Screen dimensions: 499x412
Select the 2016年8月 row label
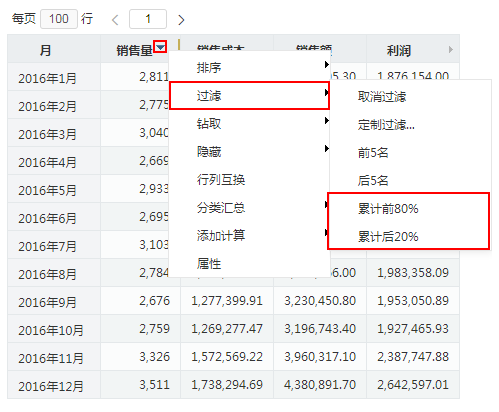[47, 274]
